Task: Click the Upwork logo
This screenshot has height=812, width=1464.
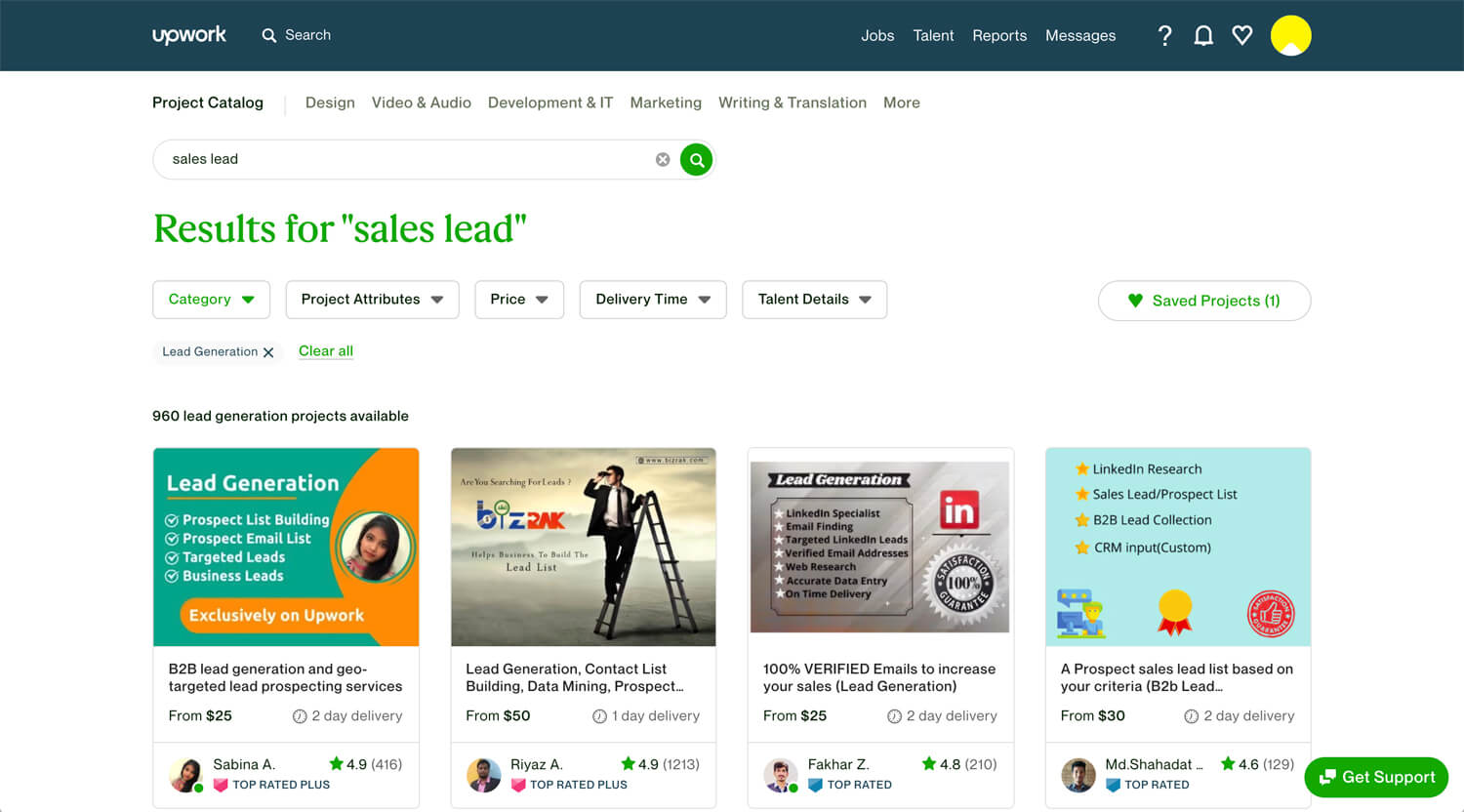Action: tap(188, 35)
